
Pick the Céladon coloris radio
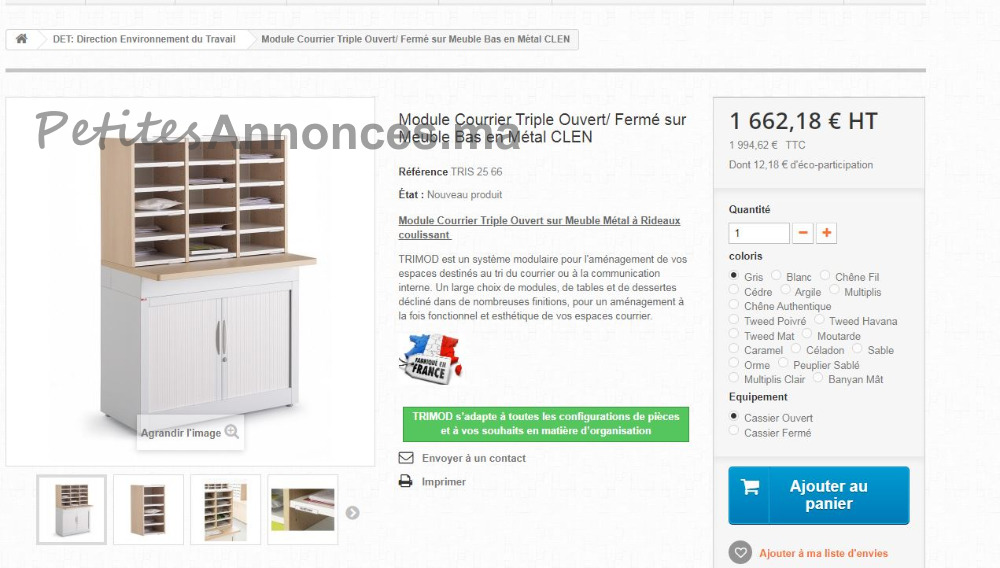click(x=796, y=349)
